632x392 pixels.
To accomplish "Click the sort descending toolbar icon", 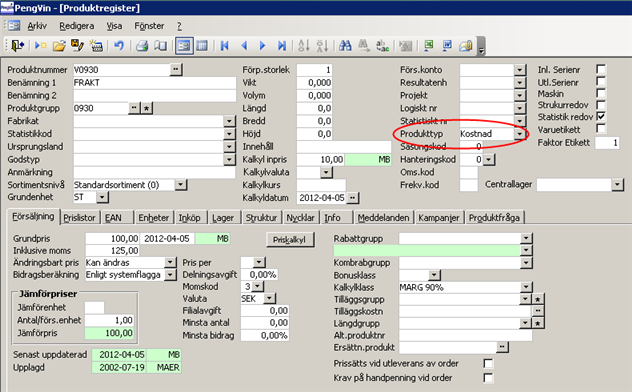I will (322, 46).
